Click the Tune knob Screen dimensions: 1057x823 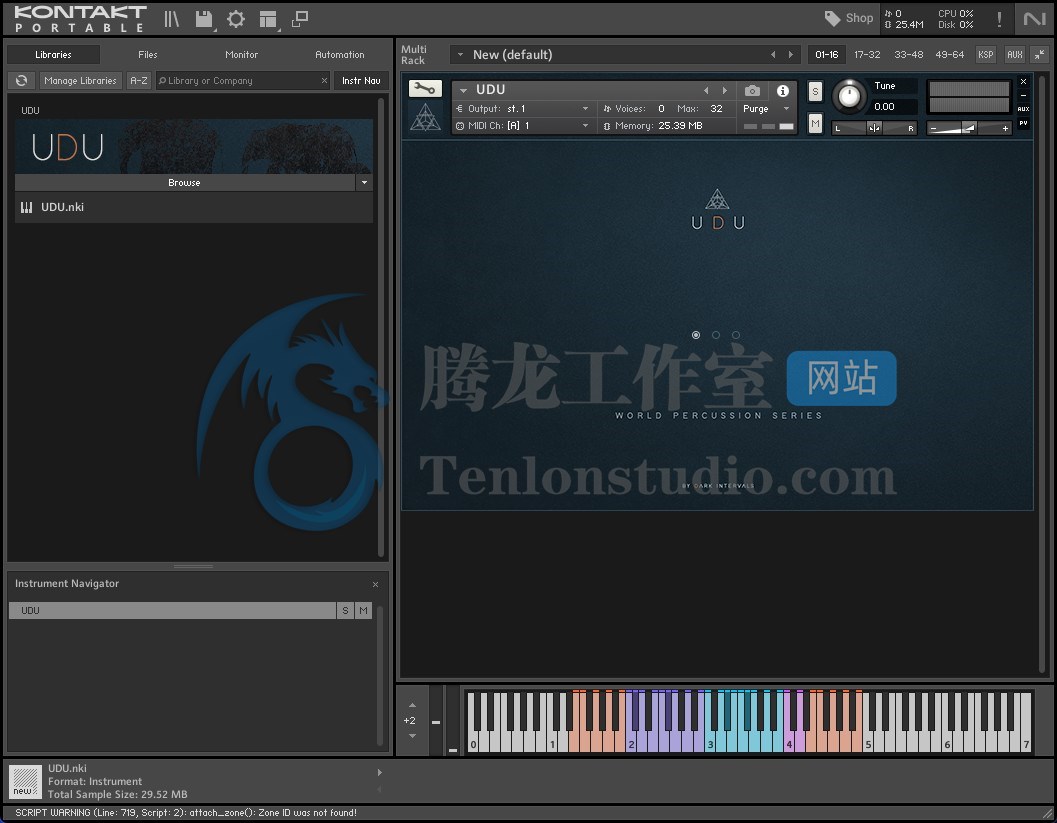tap(849, 96)
